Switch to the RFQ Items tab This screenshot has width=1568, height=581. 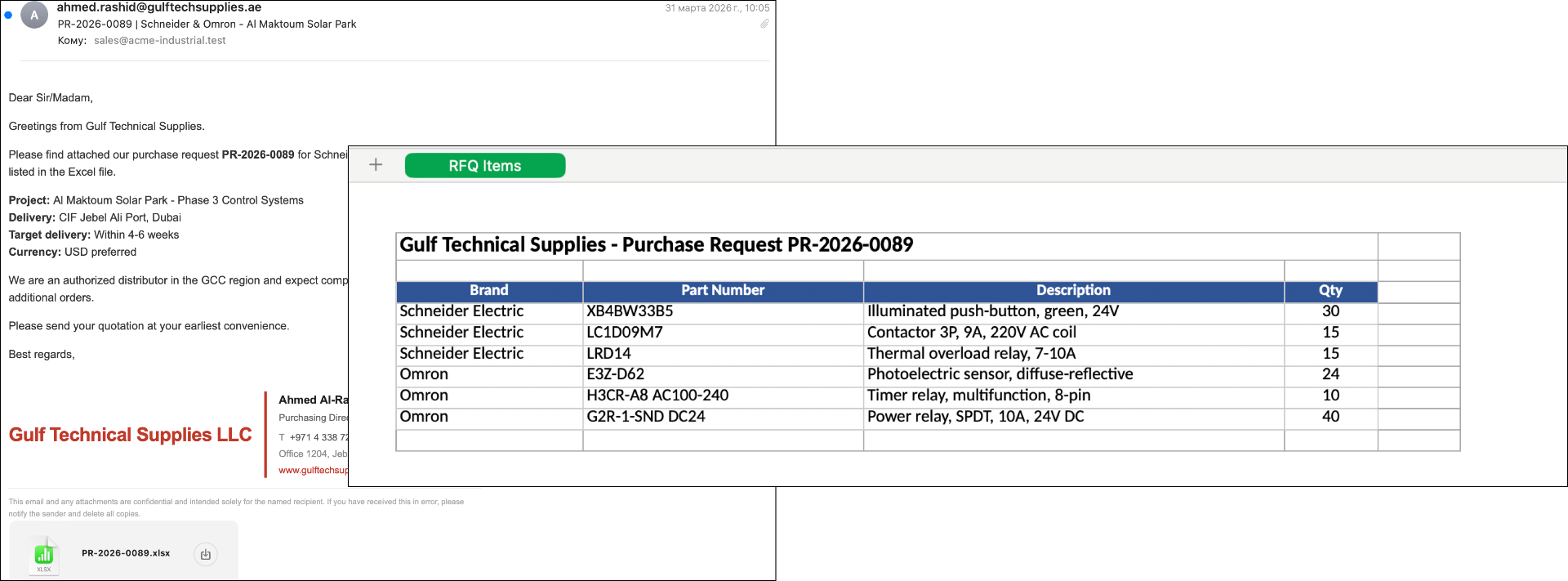[x=485, y=165]
